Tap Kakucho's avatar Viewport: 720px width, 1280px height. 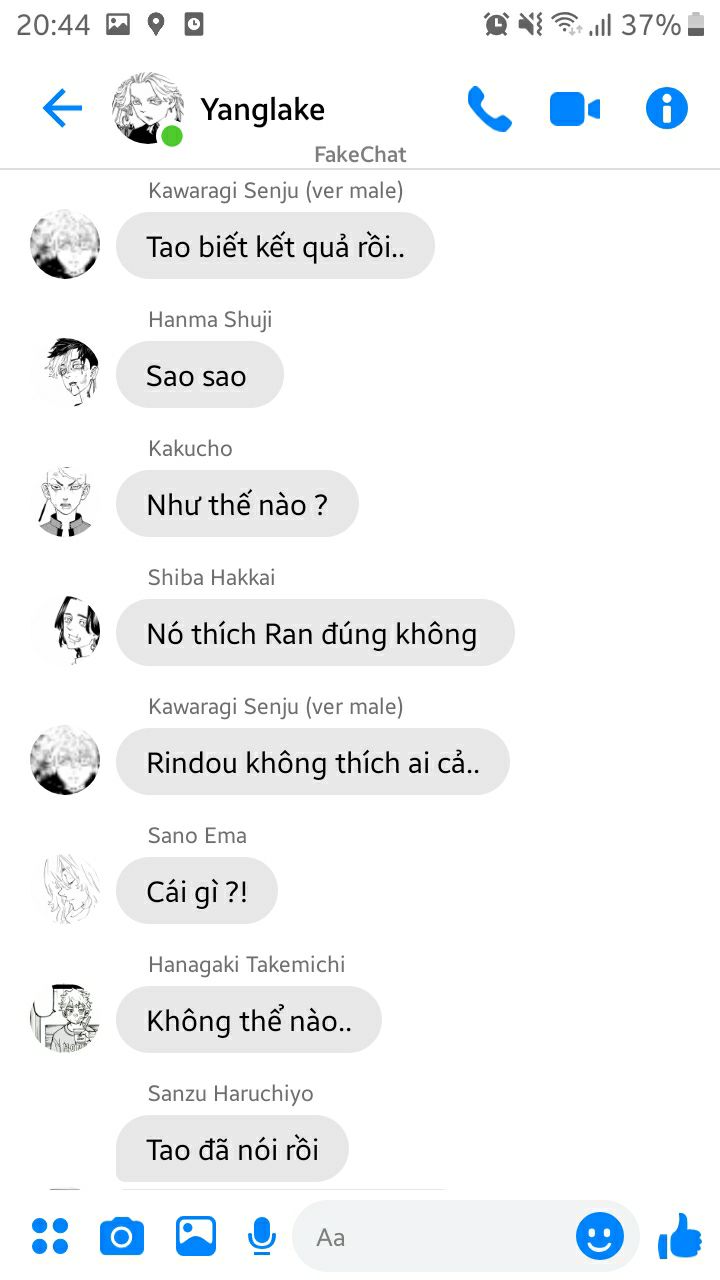[x=65, y=502]
